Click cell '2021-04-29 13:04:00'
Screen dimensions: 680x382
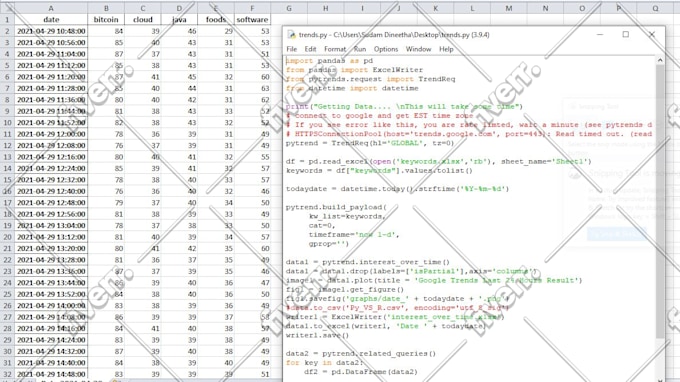(x=51, y=225)
